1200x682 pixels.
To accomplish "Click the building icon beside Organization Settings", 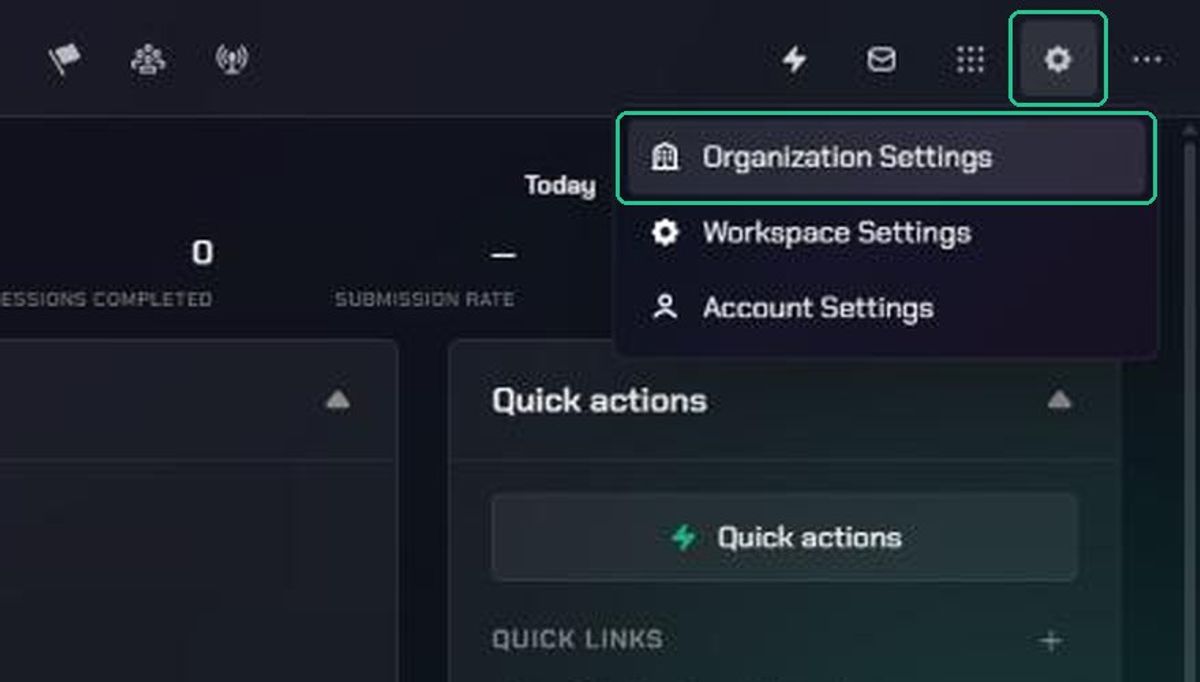I will [665, 157].
